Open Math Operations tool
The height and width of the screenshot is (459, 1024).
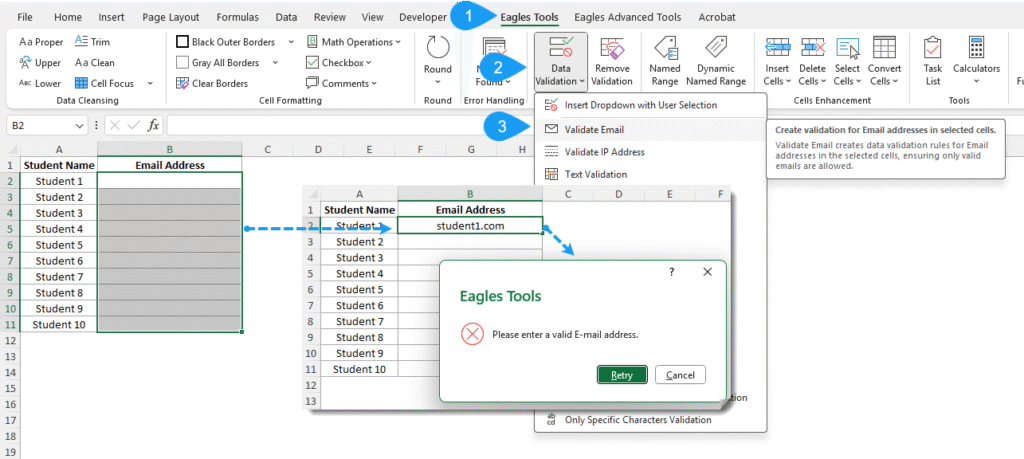coord(353,42)
